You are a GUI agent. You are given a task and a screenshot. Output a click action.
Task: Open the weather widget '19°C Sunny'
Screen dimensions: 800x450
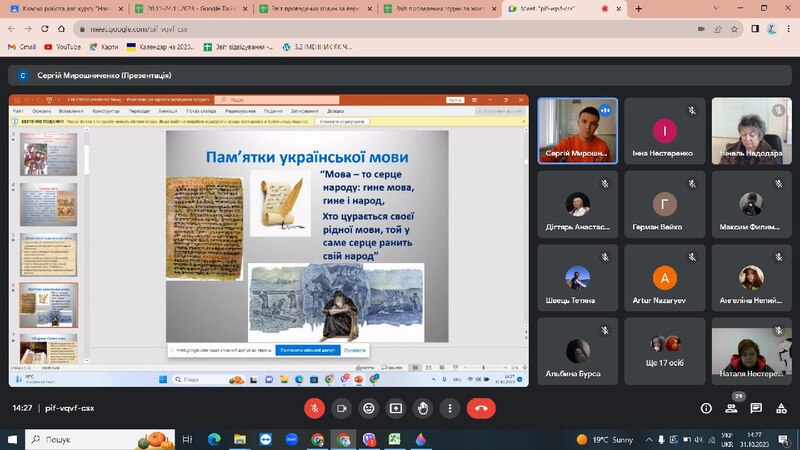pyautogui.click(x=605, y=439)
